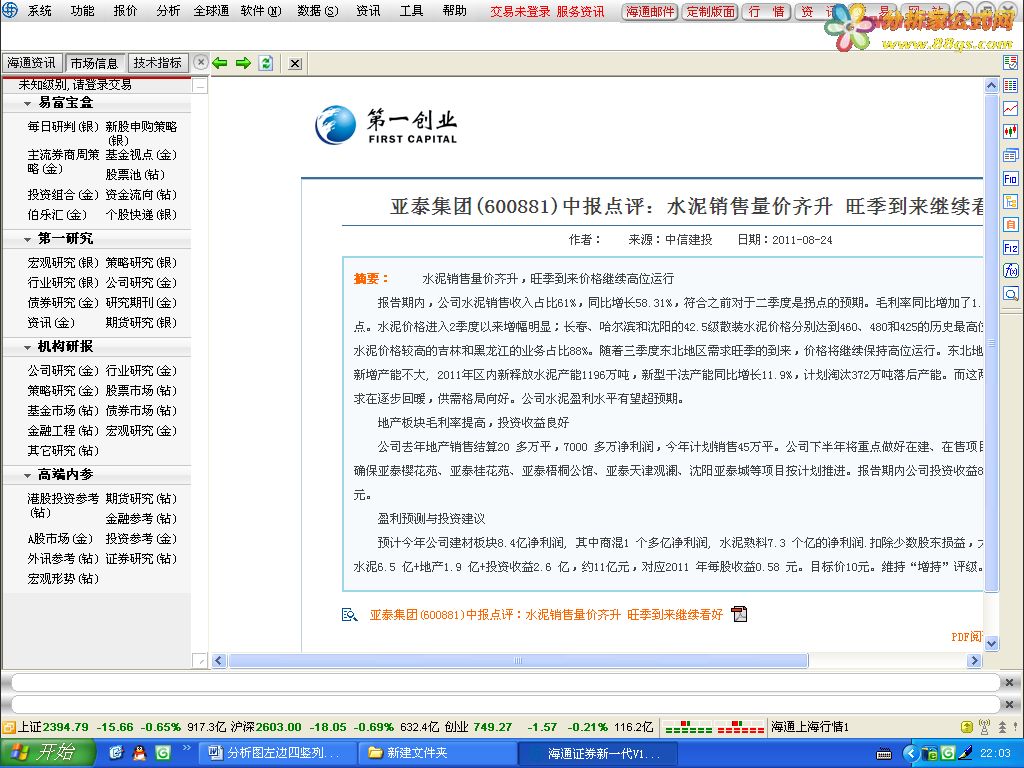
Task: Click the scroll-right arrow of horizontal scrollbar
Action: pyautogui.click(x=974, y=660)
